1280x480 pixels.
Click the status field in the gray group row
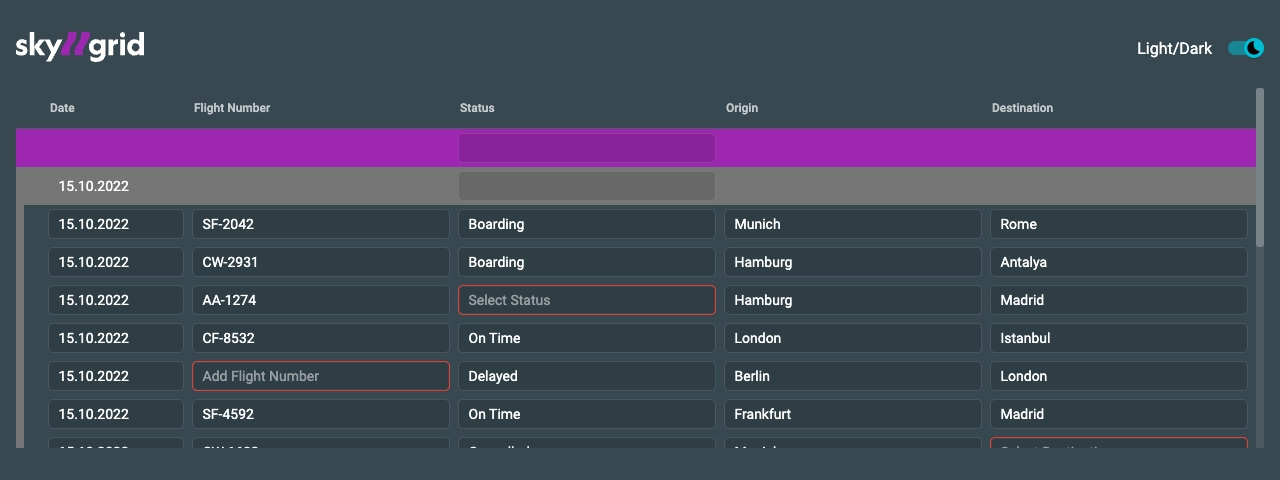point(587,186)
